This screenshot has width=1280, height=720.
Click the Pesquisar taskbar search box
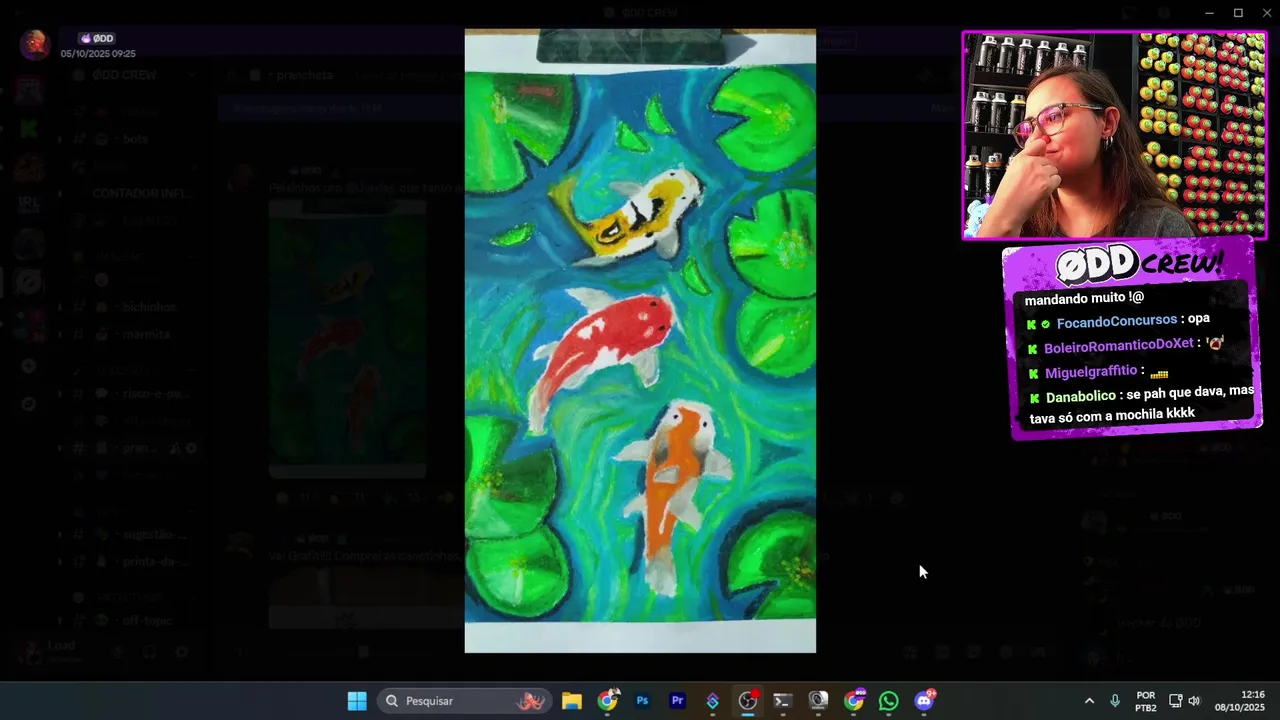coord(464,701)
